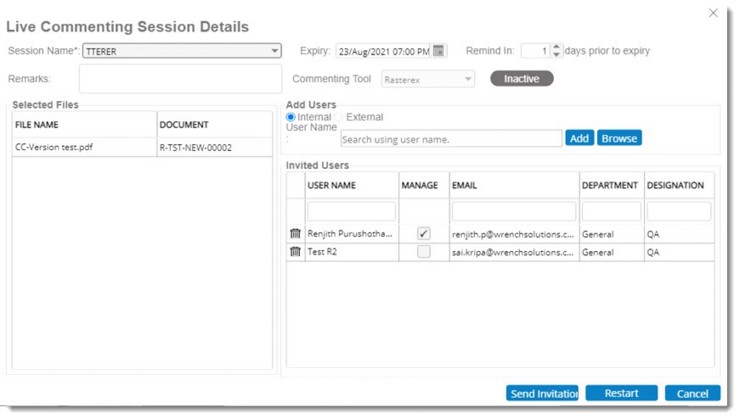Click the Remarks text box
Screen dimensions: 740x419
[x=180, y=79]
